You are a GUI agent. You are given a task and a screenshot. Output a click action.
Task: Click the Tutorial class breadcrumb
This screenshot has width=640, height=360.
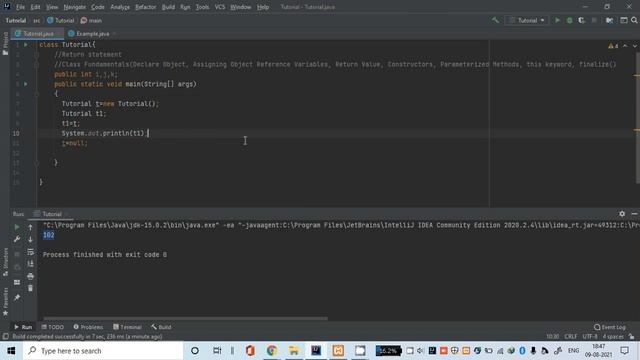[x=60, y=20]
